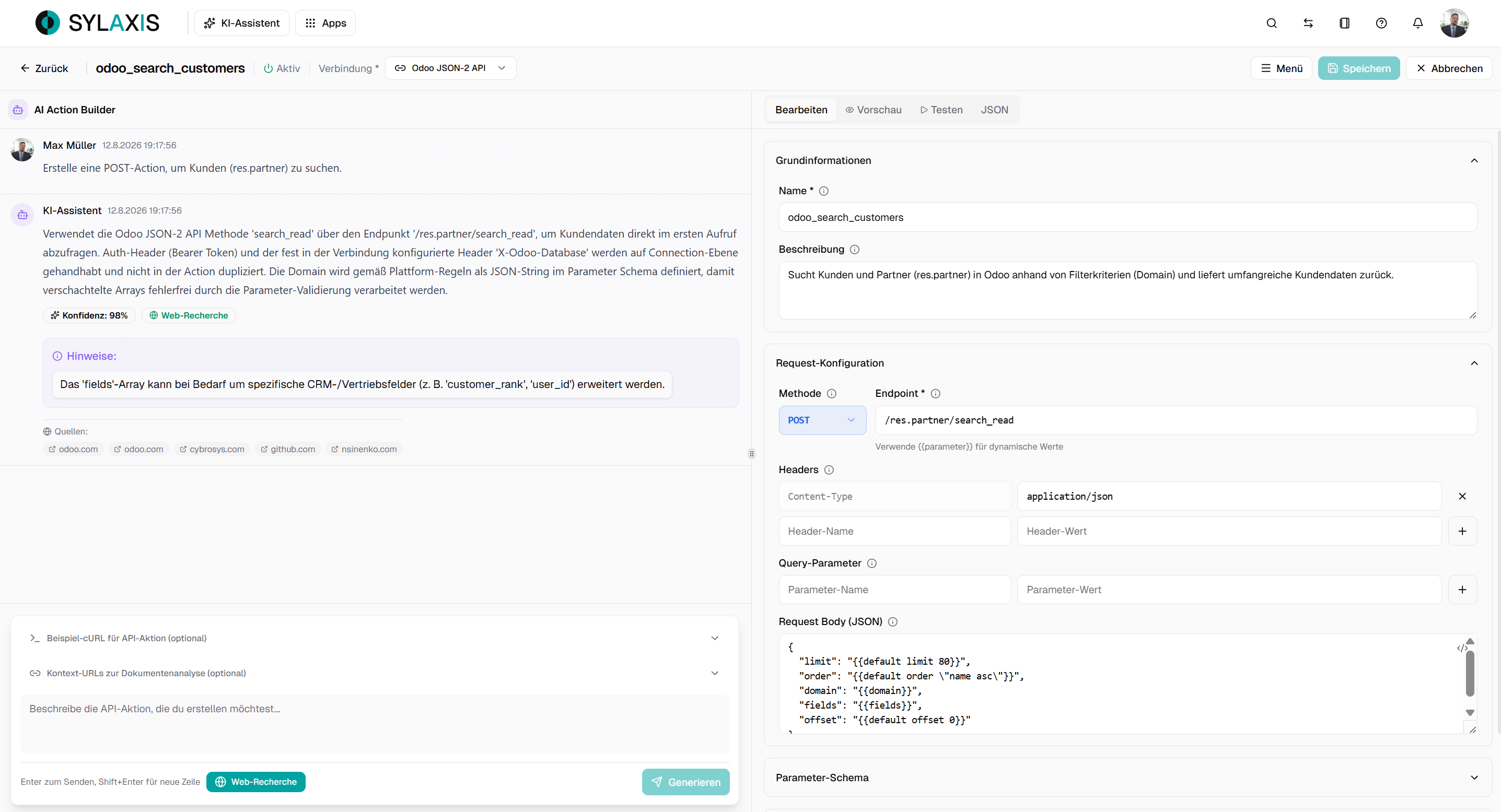Open the Apps launcher
The image size is (1501, 812).
pyautogui.click(x=325, y=23)
